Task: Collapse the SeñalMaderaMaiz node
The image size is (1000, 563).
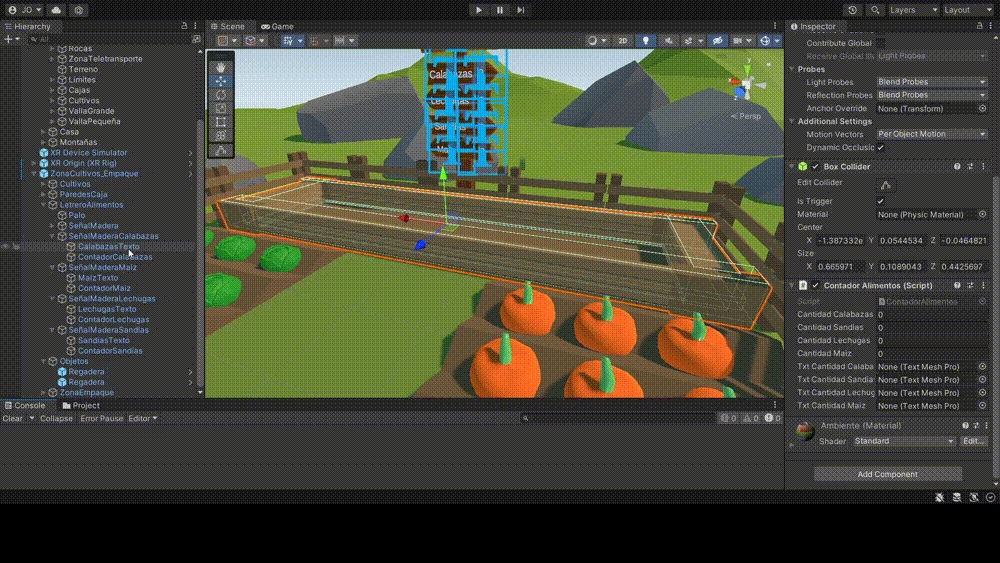Action: click(52, 267)
